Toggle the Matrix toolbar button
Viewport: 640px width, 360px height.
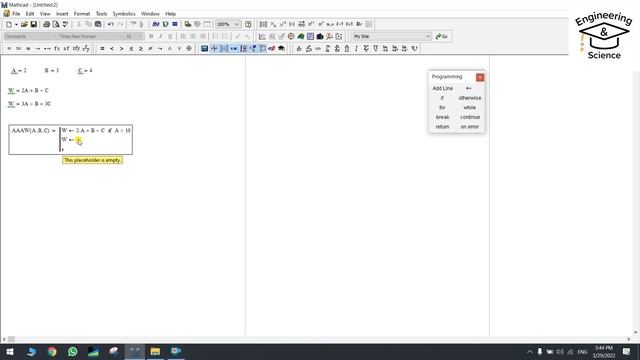tap(224, 49)
